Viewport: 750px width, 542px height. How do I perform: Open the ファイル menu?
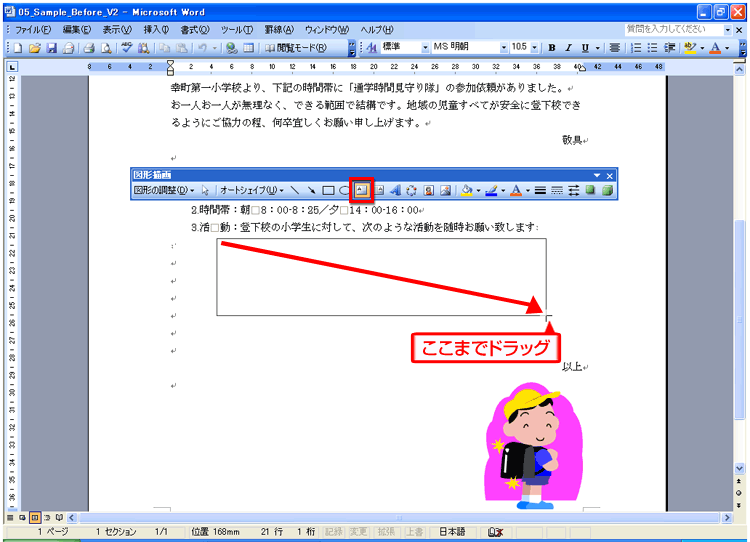(33, 30)
